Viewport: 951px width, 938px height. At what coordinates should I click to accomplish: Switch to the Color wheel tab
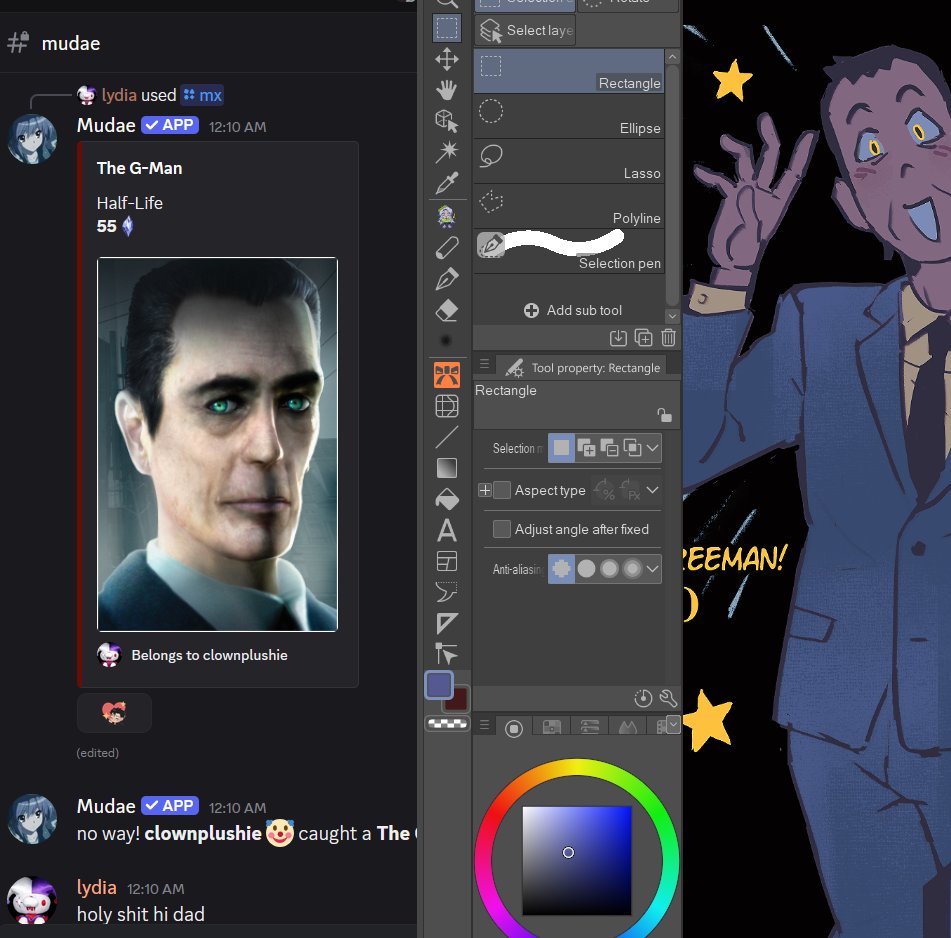click(514, 726)
